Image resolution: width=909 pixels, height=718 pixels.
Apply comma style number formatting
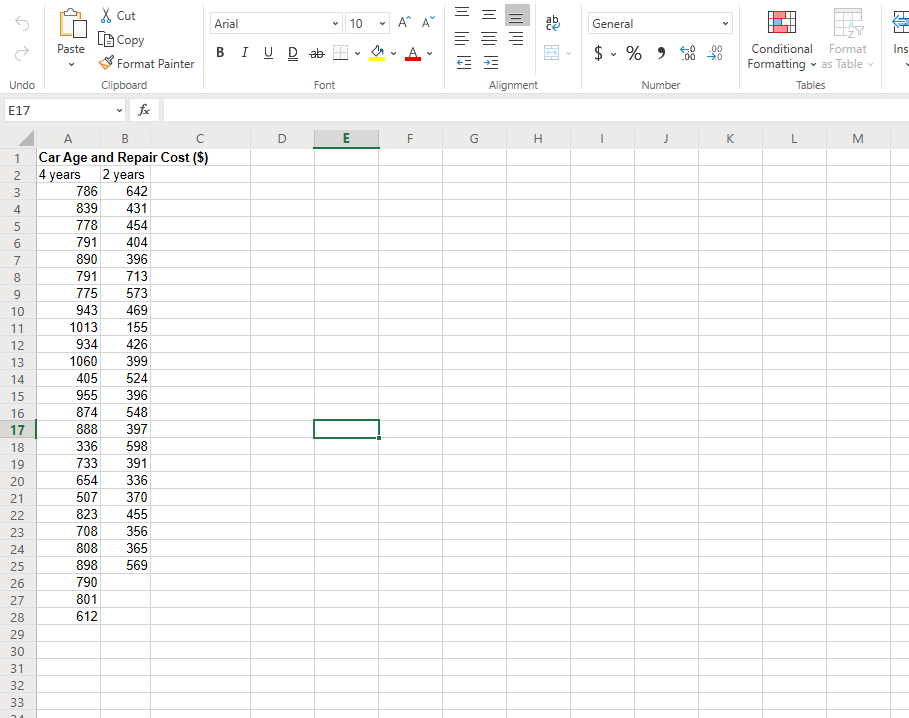point(660,53)
